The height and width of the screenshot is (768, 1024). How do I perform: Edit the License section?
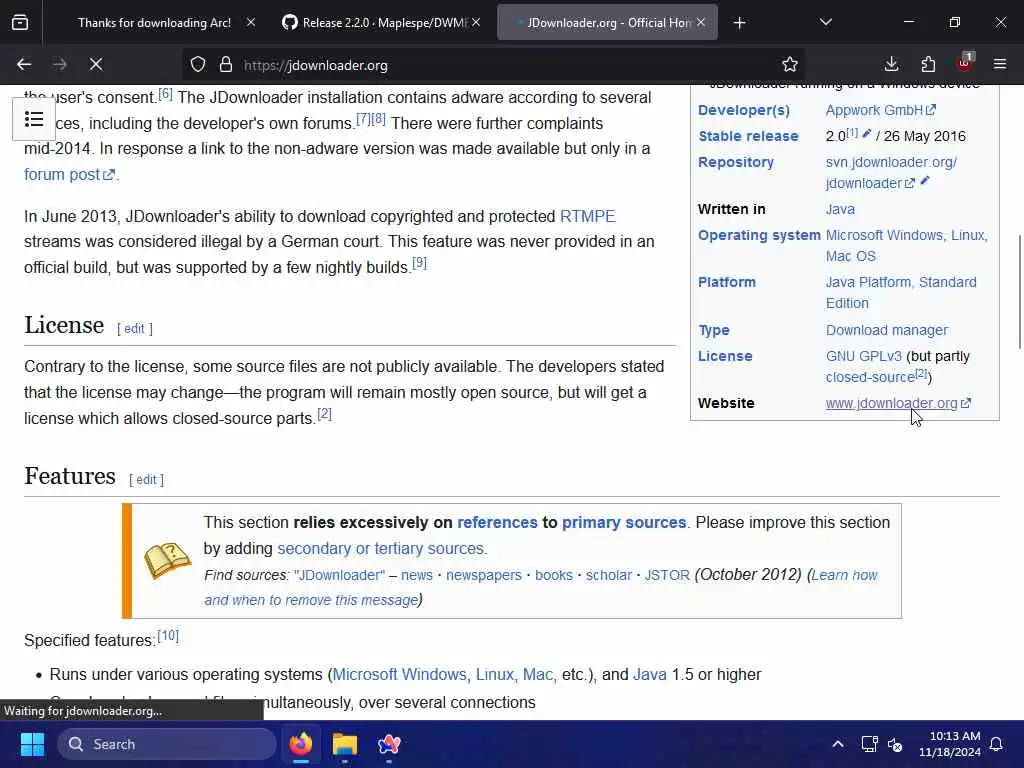[135, 328]
